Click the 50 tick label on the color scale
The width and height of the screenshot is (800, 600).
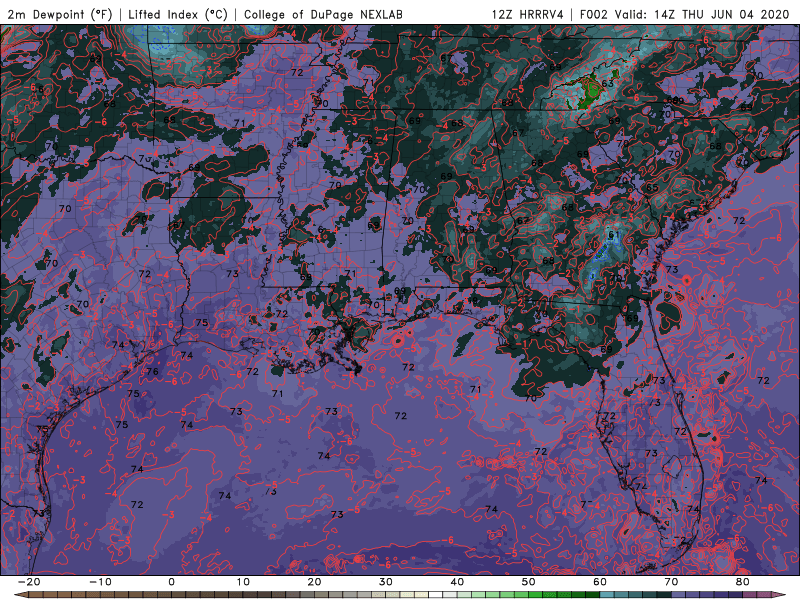[529, 582]
